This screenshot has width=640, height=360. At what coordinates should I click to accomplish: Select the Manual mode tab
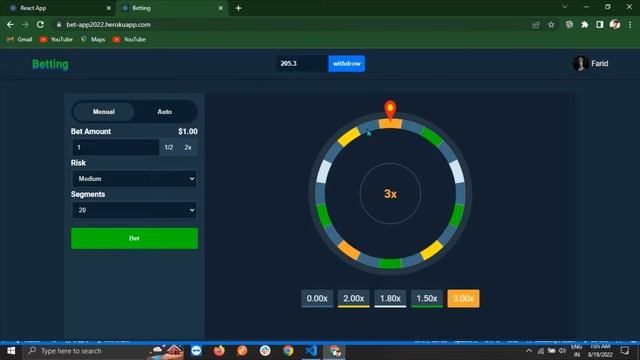click(x=104, y=112)
